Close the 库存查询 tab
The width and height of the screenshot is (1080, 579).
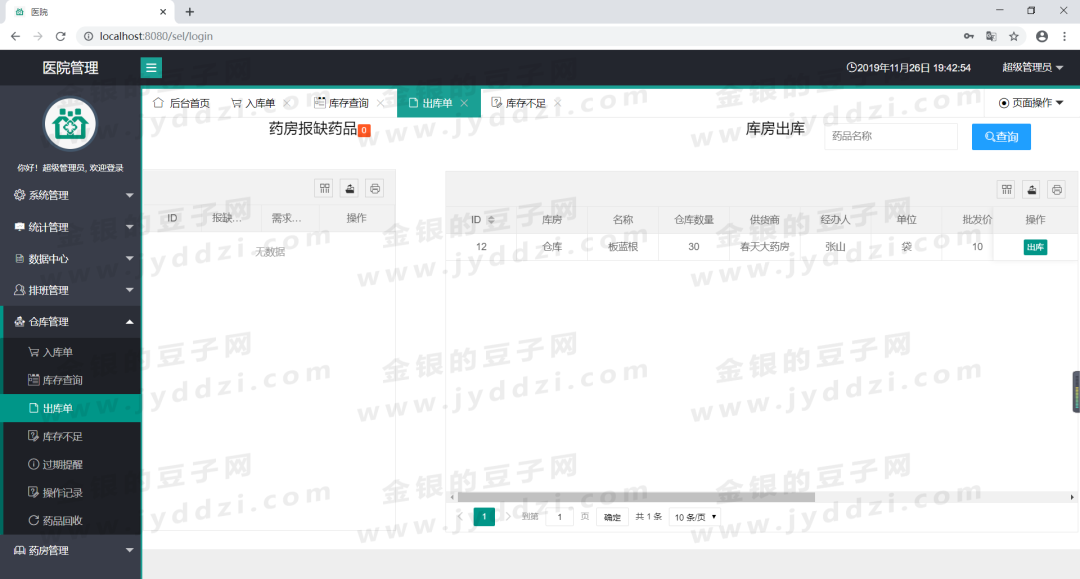coord(380,103)
